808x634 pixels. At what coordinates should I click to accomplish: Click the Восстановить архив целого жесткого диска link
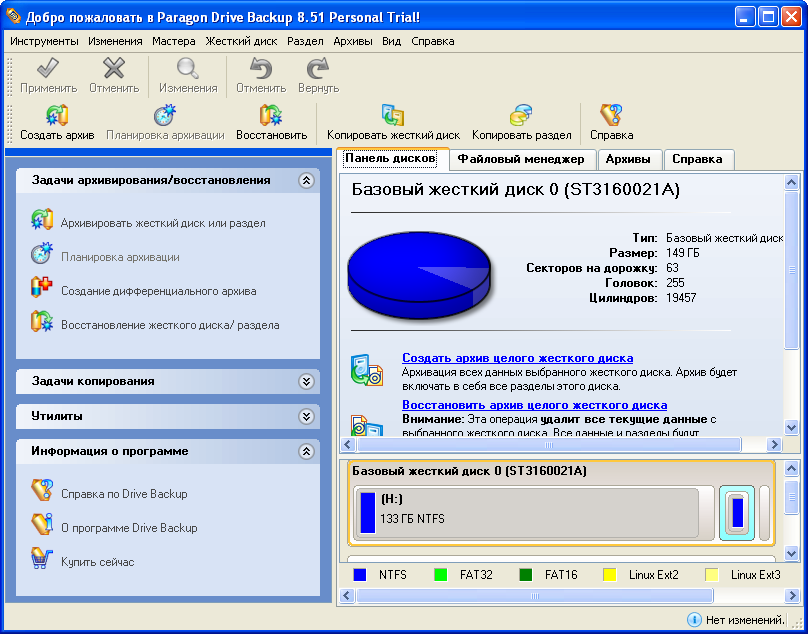[x=534, y=405]
